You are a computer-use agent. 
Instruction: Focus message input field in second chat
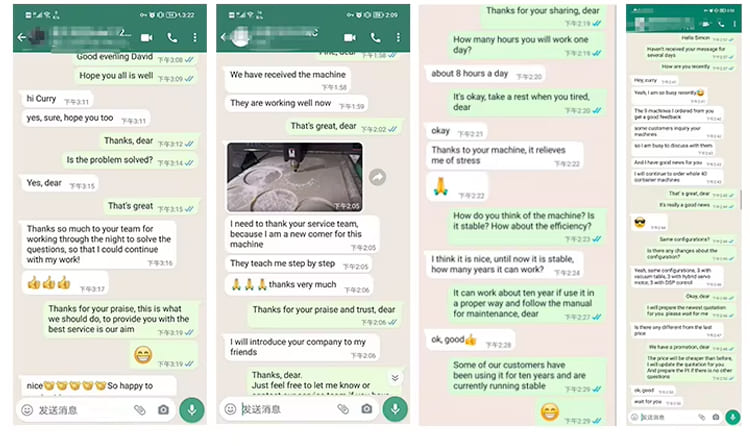(287, 409)
